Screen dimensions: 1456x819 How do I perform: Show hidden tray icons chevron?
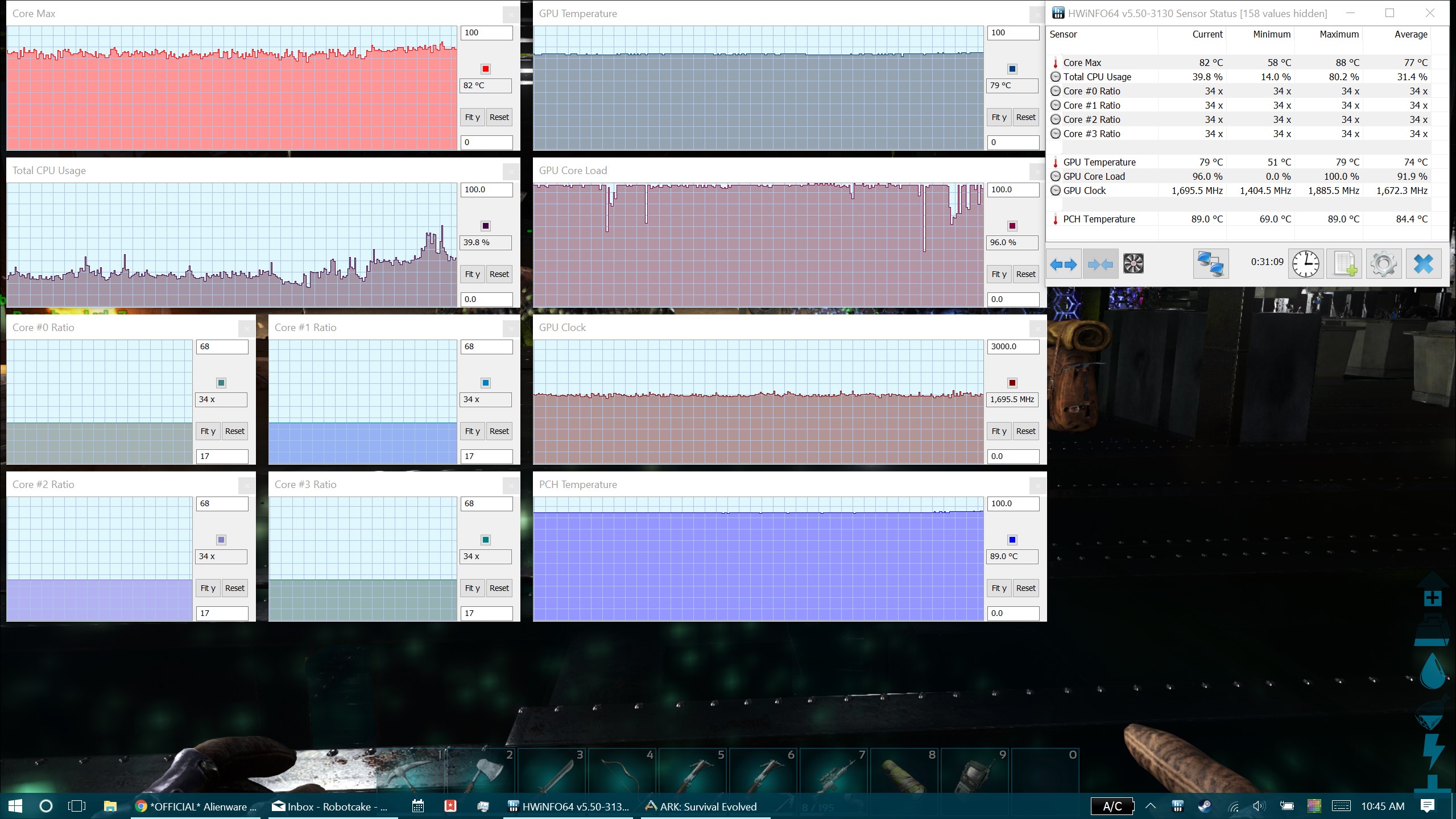coord(1151,806)
